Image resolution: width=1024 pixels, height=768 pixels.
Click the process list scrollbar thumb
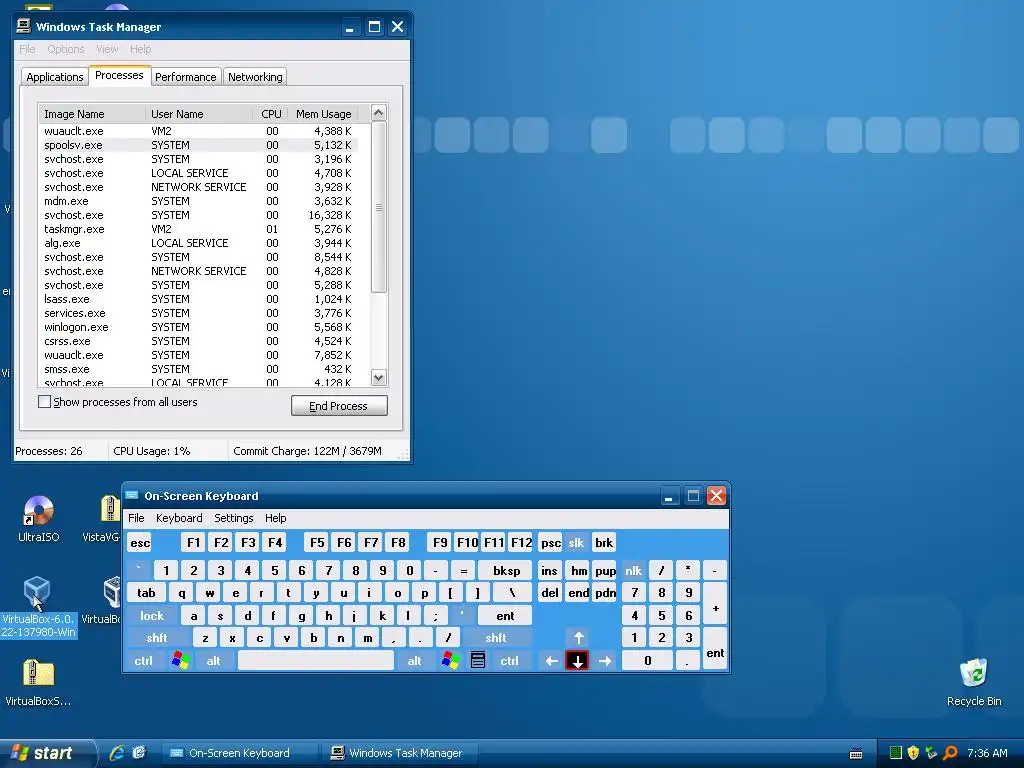tap(379, 208)
